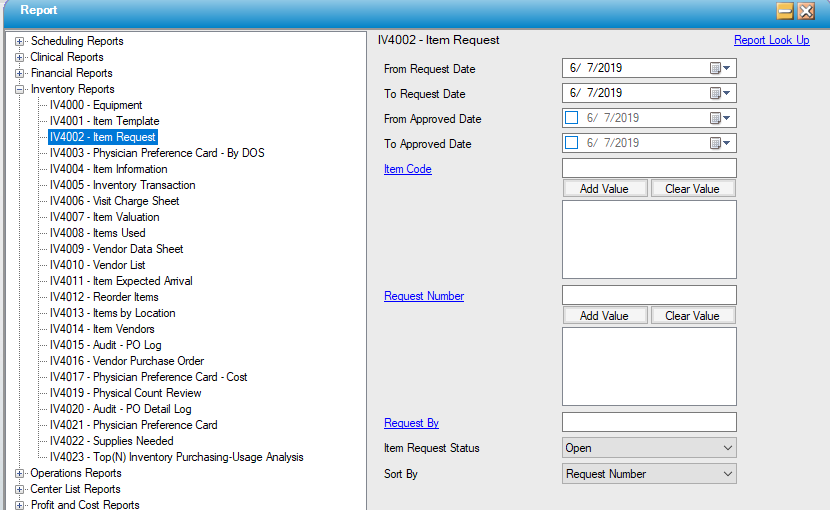Select IV4002 - Item Request report

103,137
